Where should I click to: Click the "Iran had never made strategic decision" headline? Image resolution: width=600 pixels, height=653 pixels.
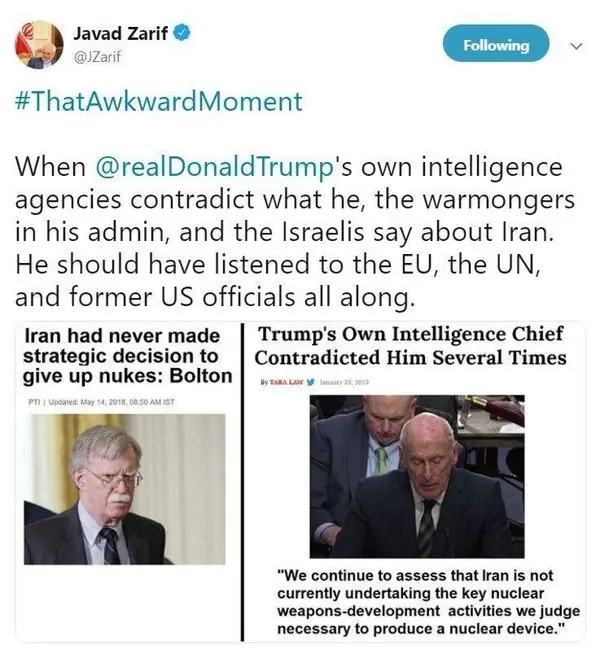coord(130,357)
